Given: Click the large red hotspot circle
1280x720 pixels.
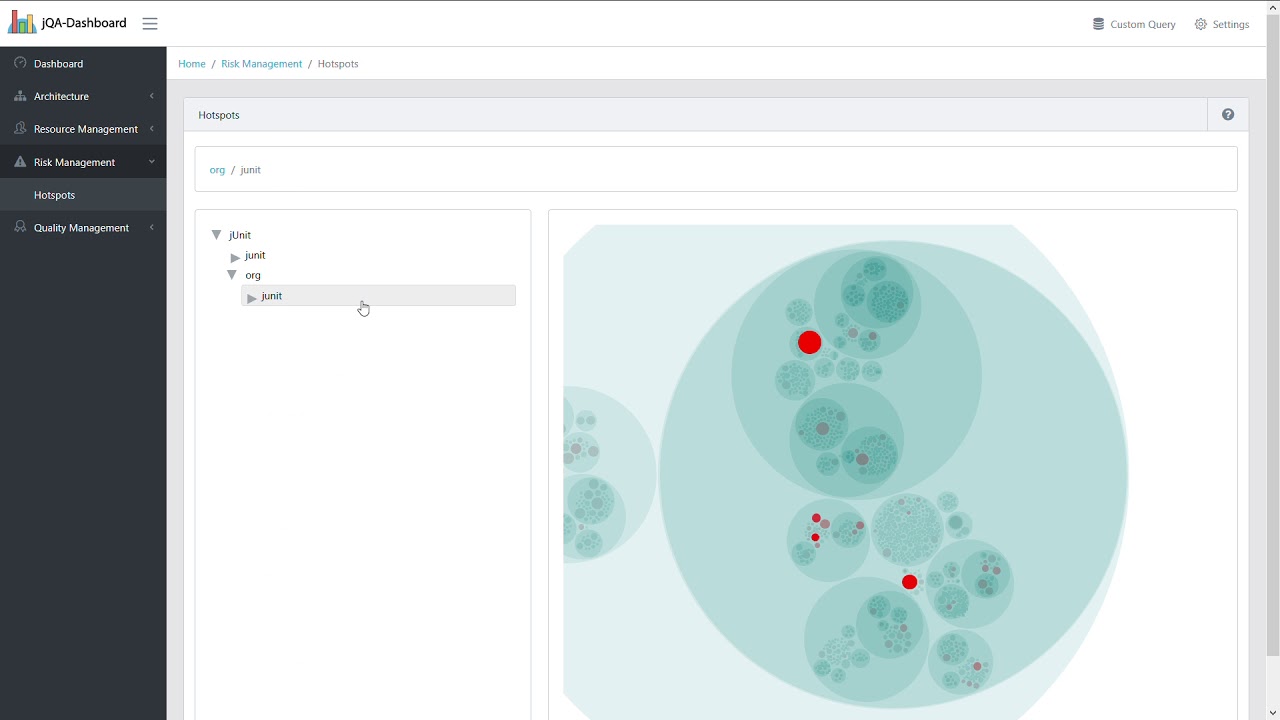Looking at the screenshot, I should (x=810, y=343).
